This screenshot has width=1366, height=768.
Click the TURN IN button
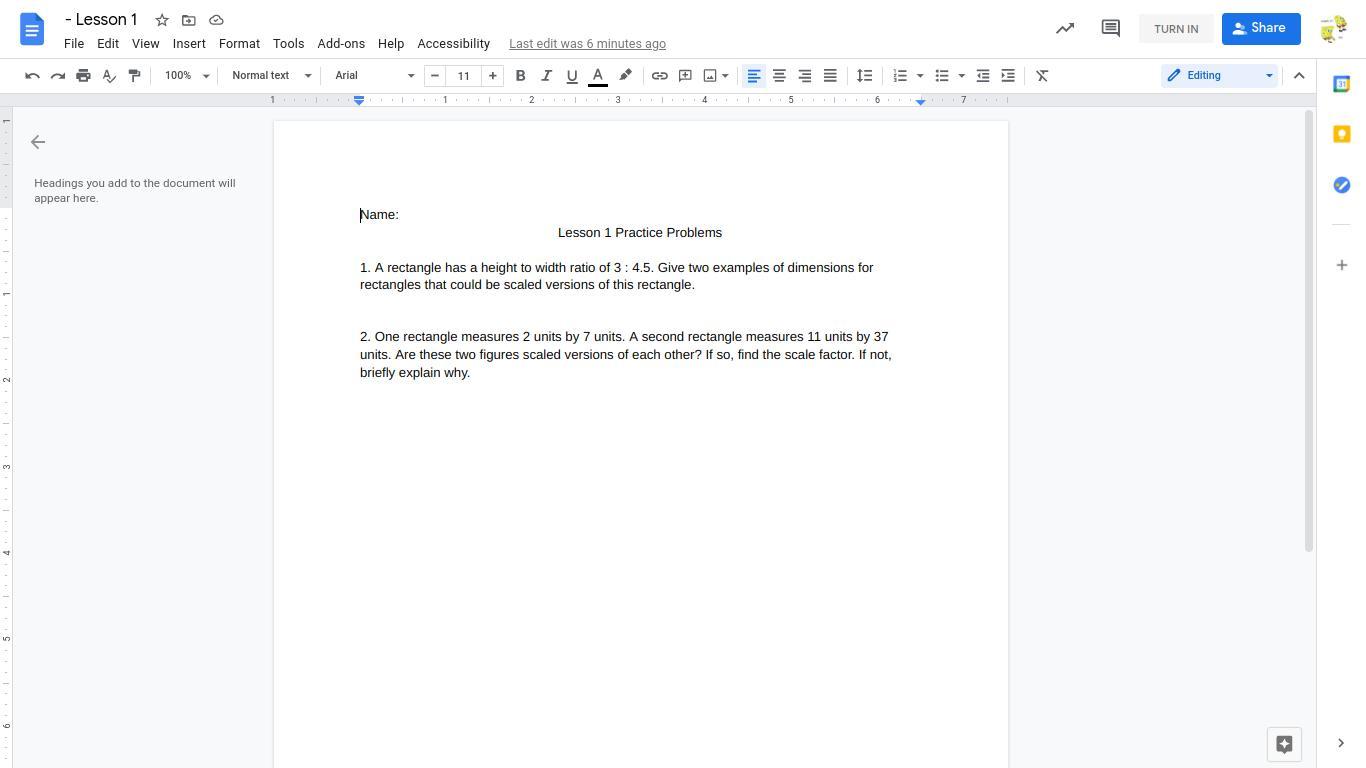click(x=1176, y=29)
